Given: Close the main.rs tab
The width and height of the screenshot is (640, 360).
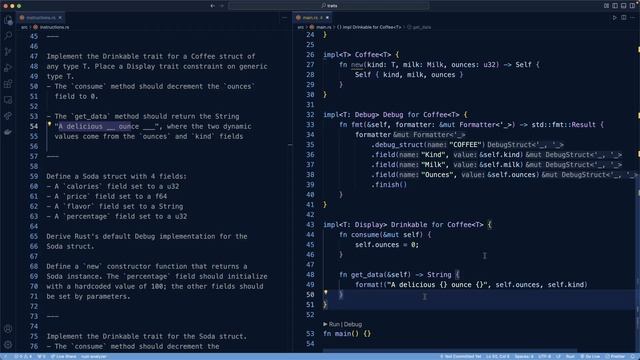Looking at the screenshot, I should click(327, 18).
